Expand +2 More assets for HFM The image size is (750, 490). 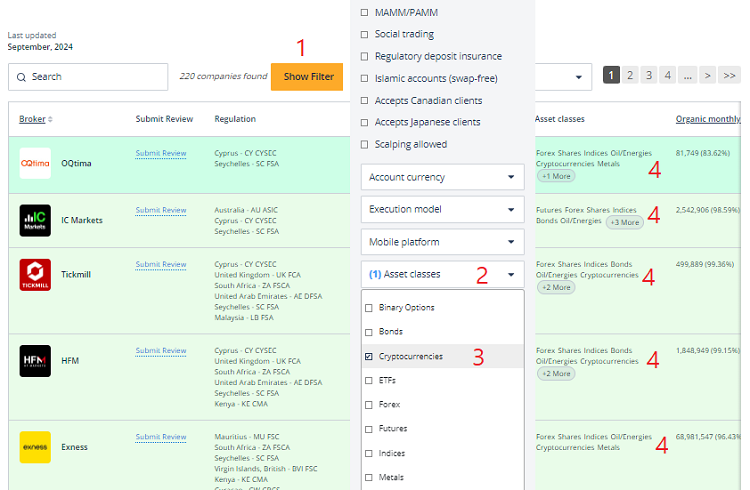point(556,374)
